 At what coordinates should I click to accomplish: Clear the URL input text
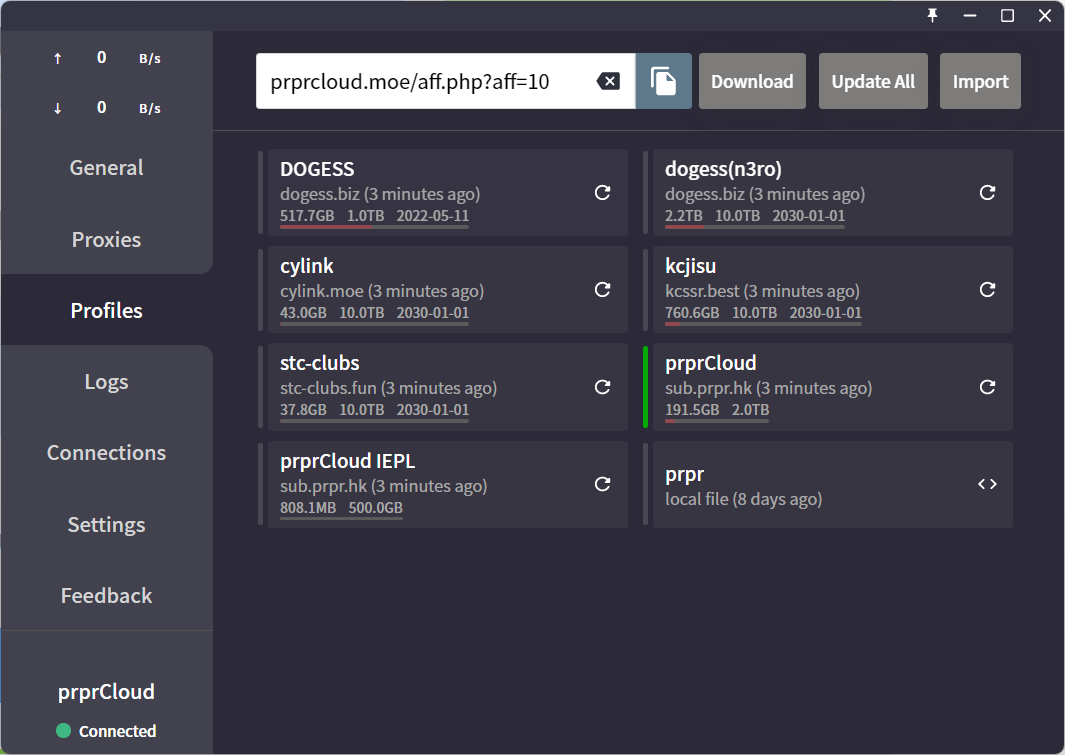point(608,82)
